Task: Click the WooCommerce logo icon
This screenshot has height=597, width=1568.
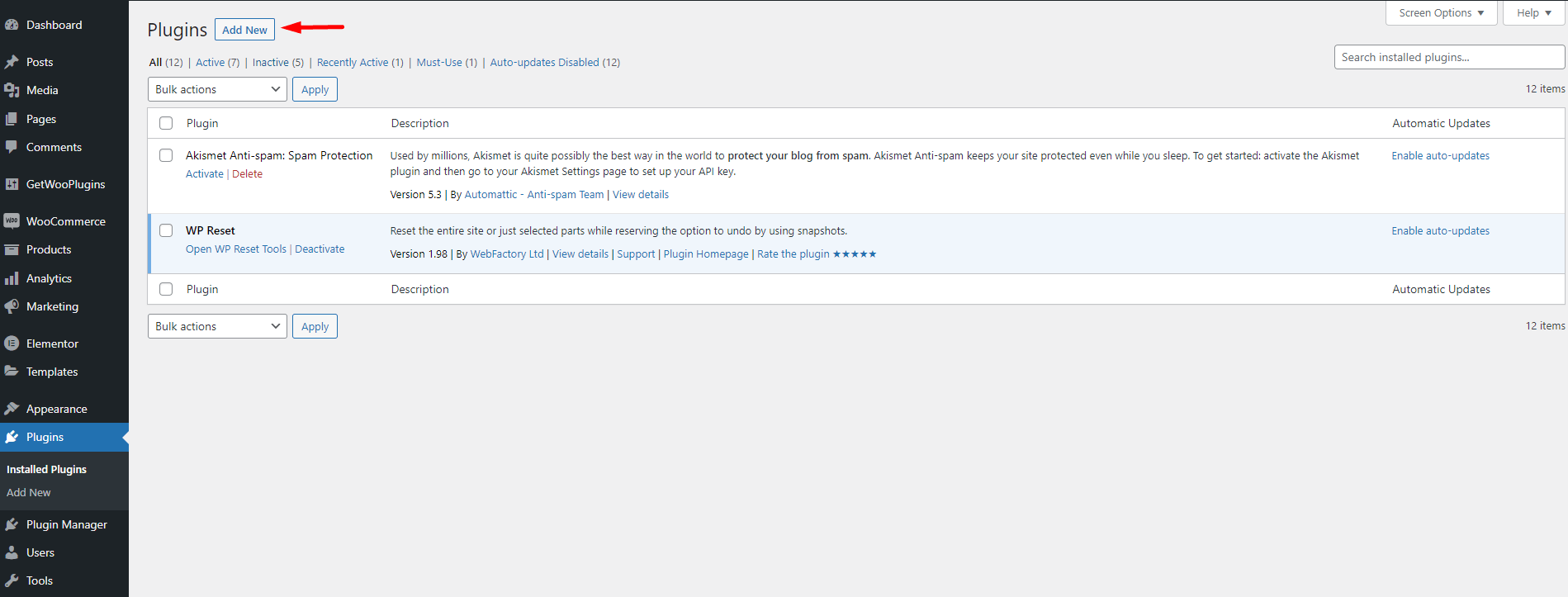Action: click(12, 221)
